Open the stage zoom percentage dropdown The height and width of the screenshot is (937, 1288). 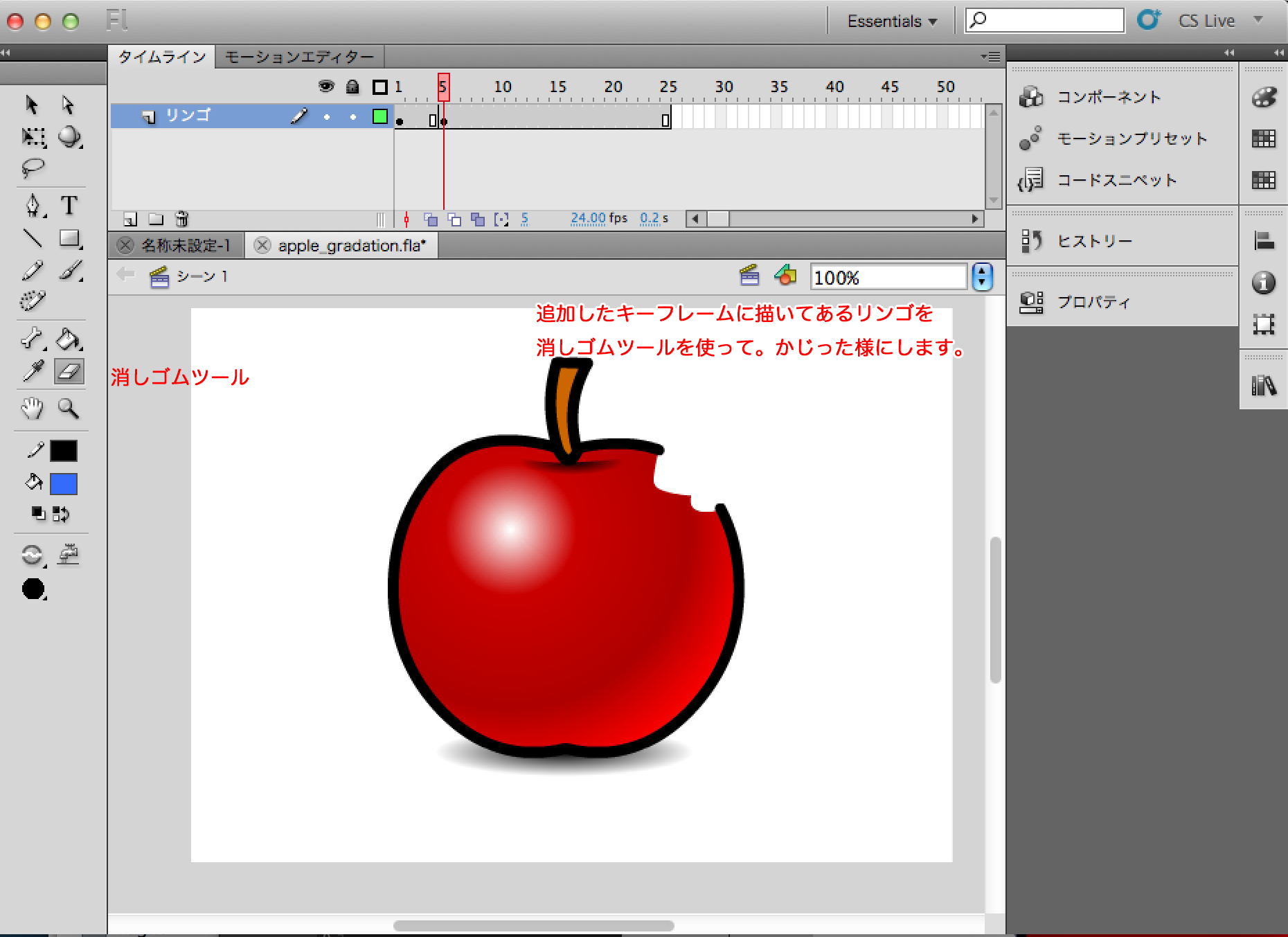pos(982,277)
